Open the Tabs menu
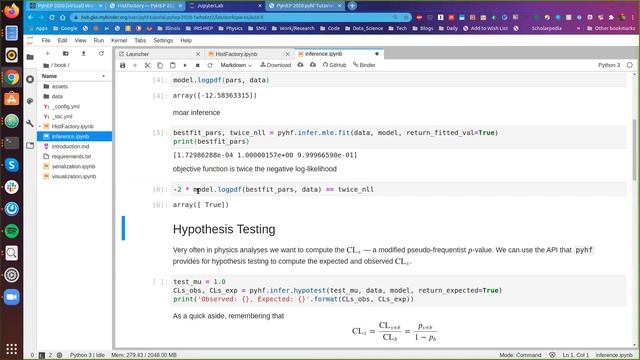This screenshot has width=640, height=360. click(140, 40)
